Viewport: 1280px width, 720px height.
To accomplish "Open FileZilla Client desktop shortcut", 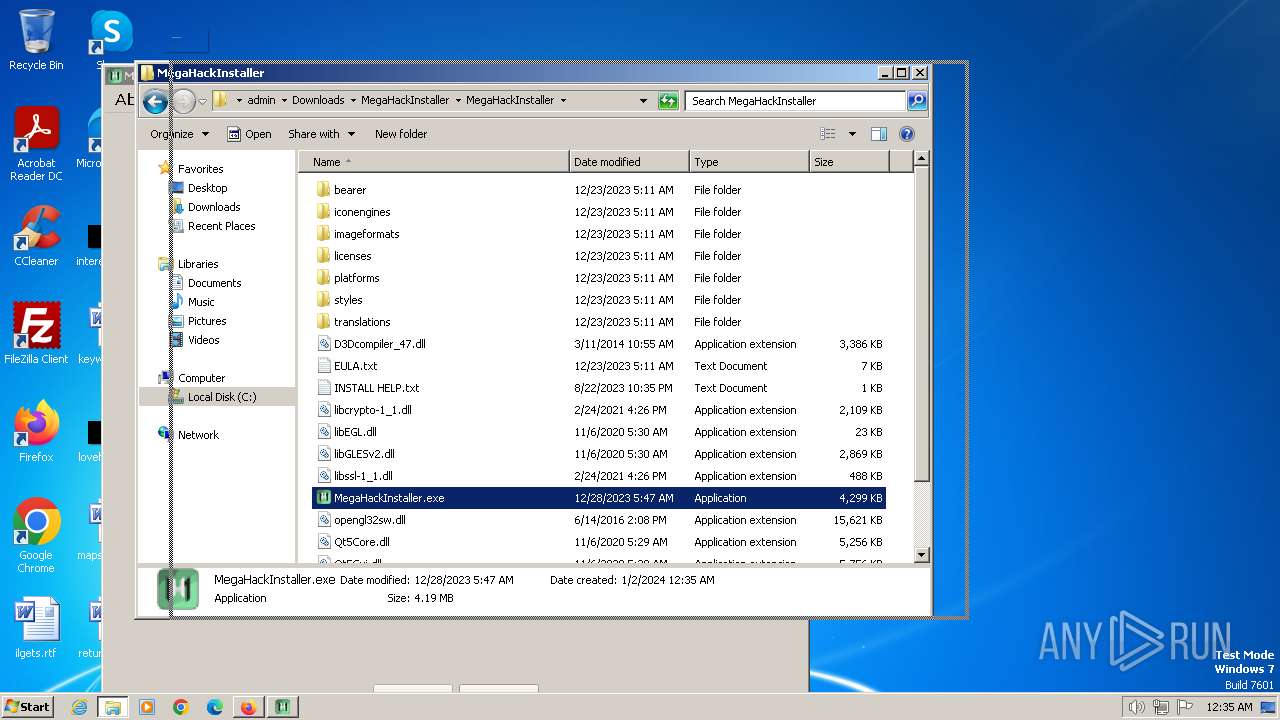I will 36,334.
